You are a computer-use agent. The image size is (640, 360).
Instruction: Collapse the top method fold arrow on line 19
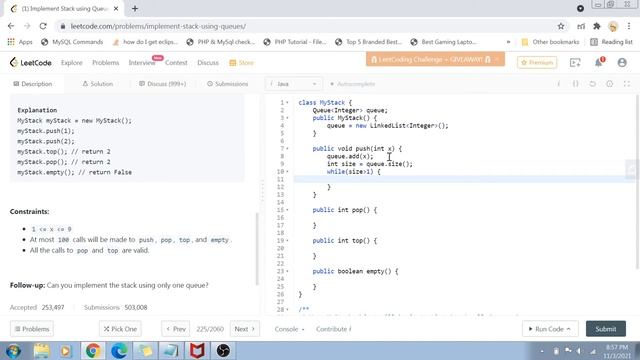287,240
